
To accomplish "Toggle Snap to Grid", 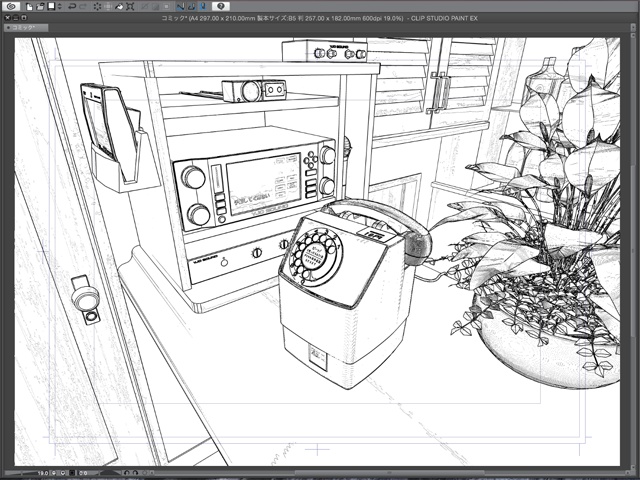I will coord(203,7).
